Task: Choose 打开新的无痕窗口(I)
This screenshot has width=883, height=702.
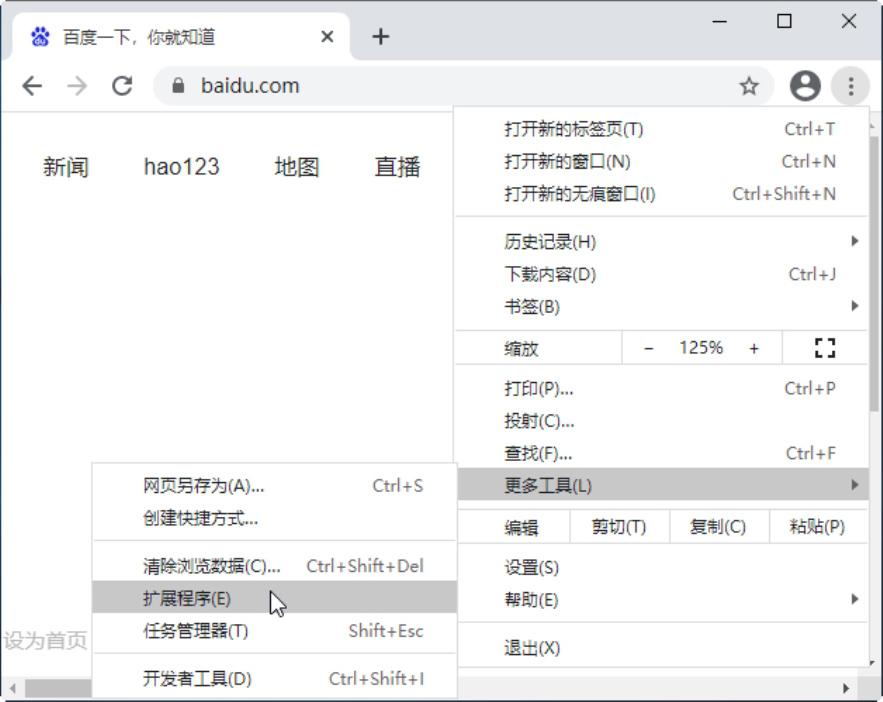Action: coord(661,194)
